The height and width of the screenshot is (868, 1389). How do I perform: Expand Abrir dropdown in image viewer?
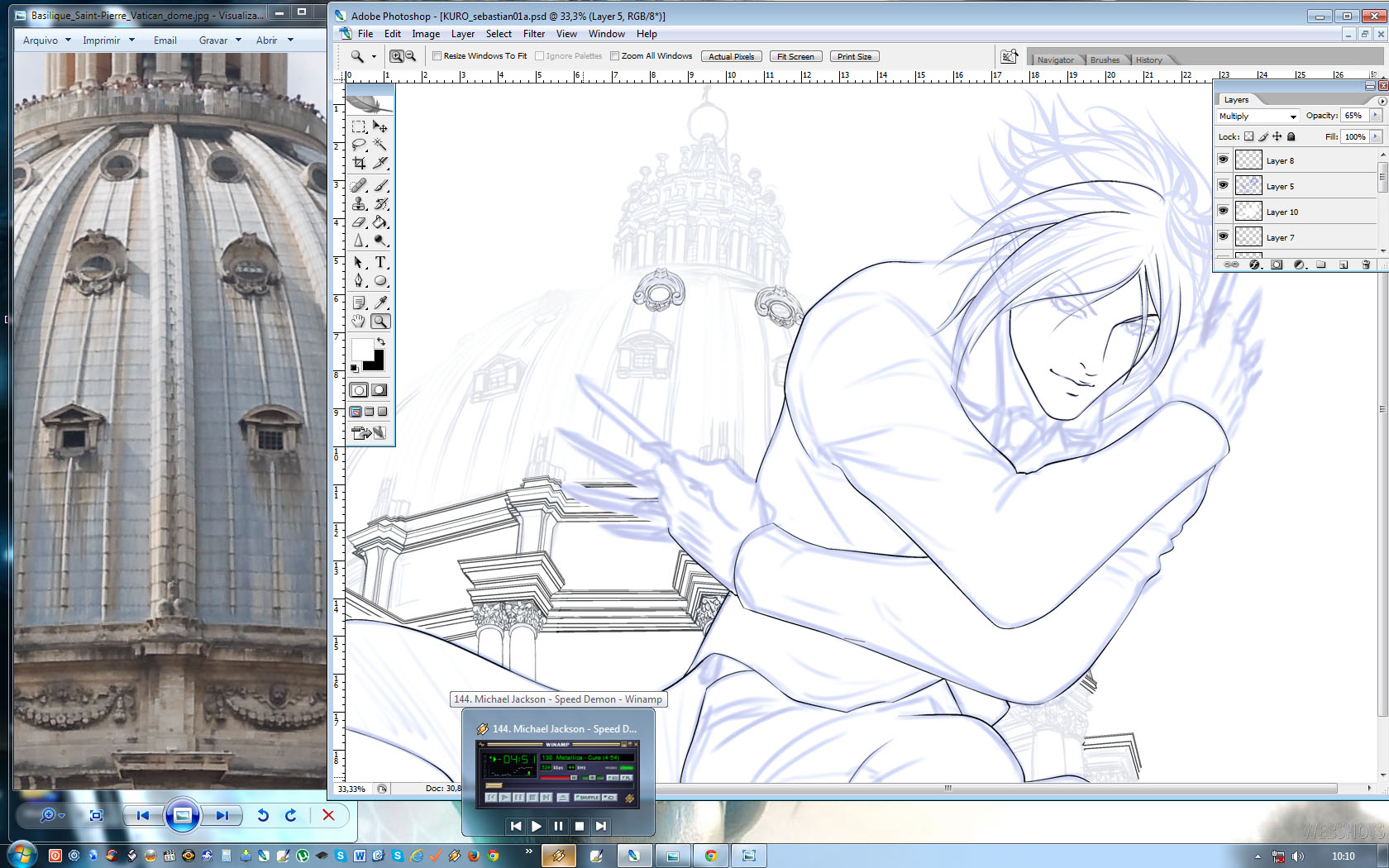(x=290, y=40)
